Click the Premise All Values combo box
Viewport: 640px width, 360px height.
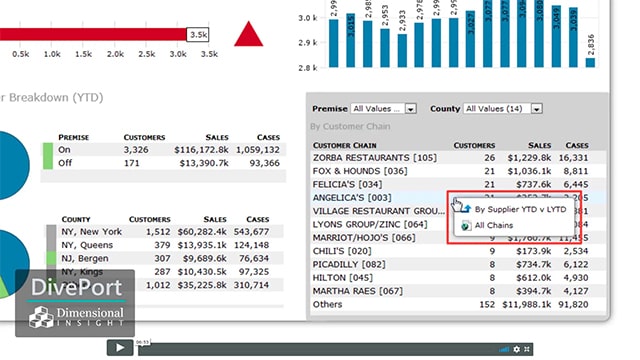[383, 109]
